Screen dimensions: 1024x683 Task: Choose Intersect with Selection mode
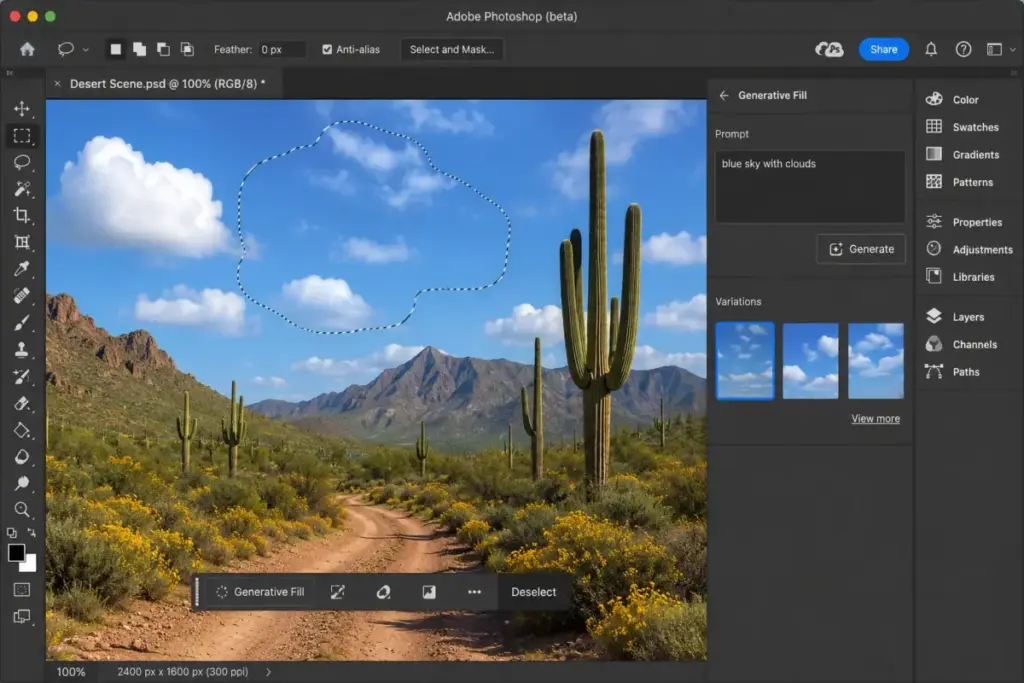(x=187, y=49)
